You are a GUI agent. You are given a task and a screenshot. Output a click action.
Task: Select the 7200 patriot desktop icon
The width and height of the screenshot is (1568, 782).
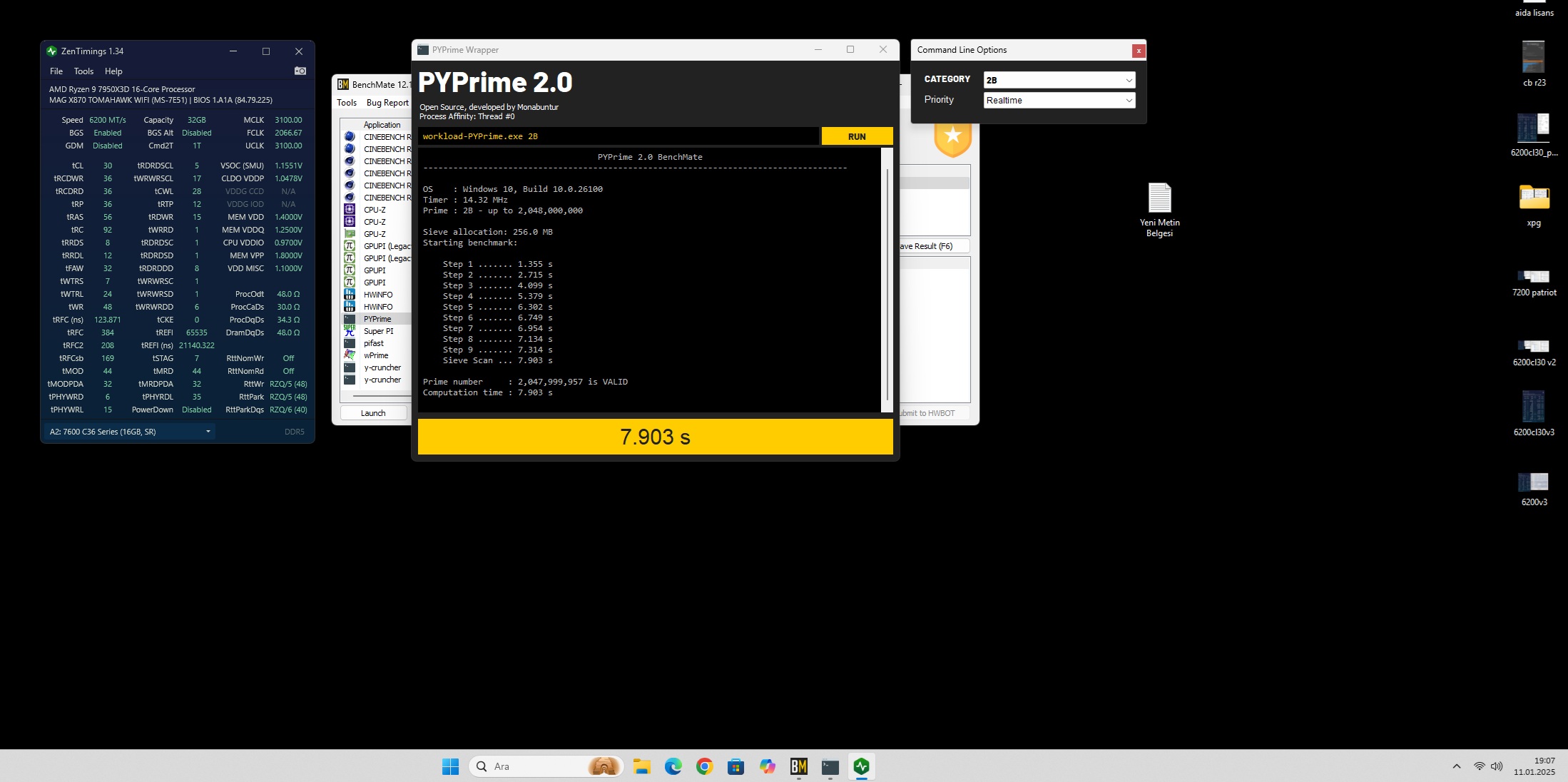coord(1534,283)
